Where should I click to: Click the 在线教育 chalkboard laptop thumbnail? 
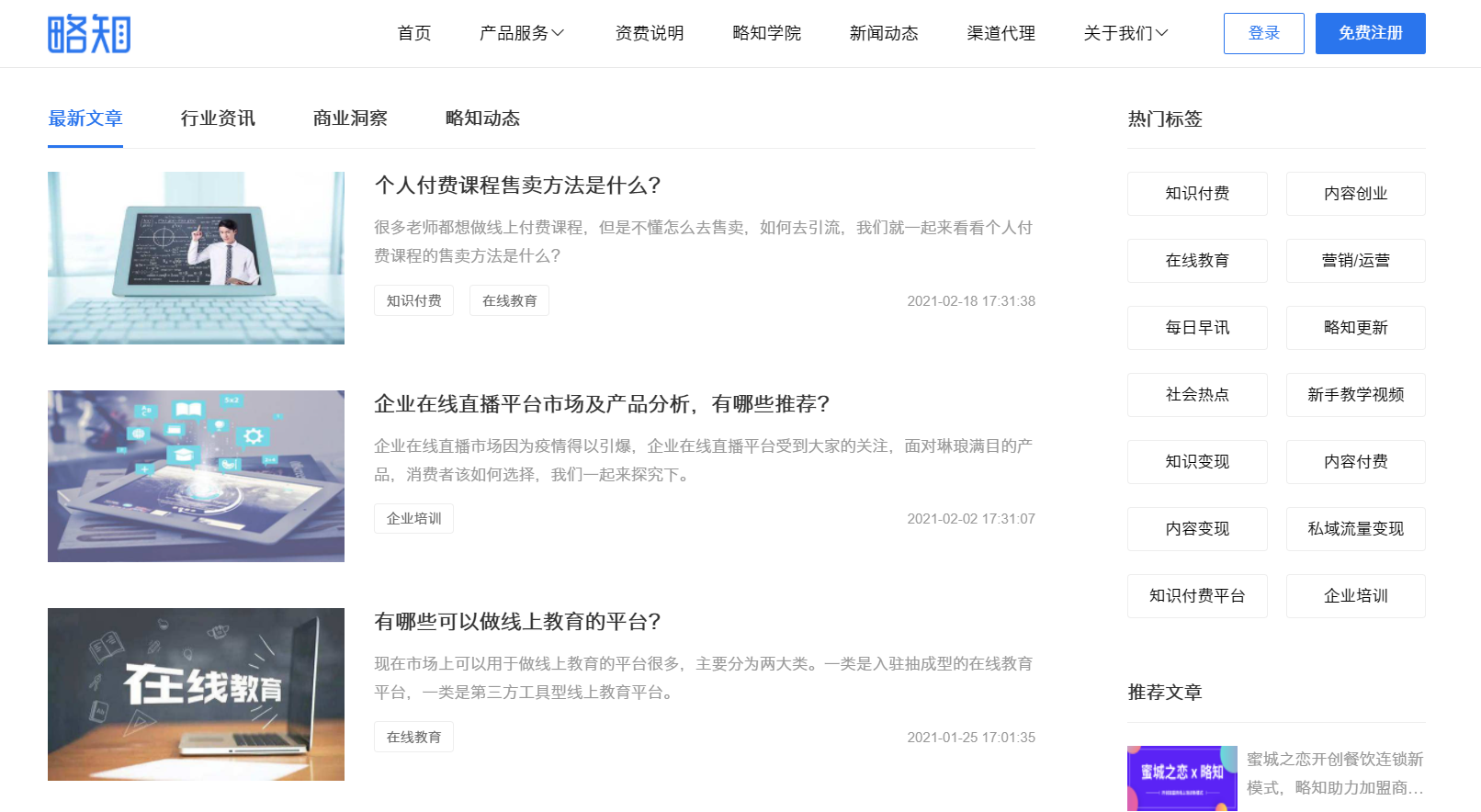(196, 694)
